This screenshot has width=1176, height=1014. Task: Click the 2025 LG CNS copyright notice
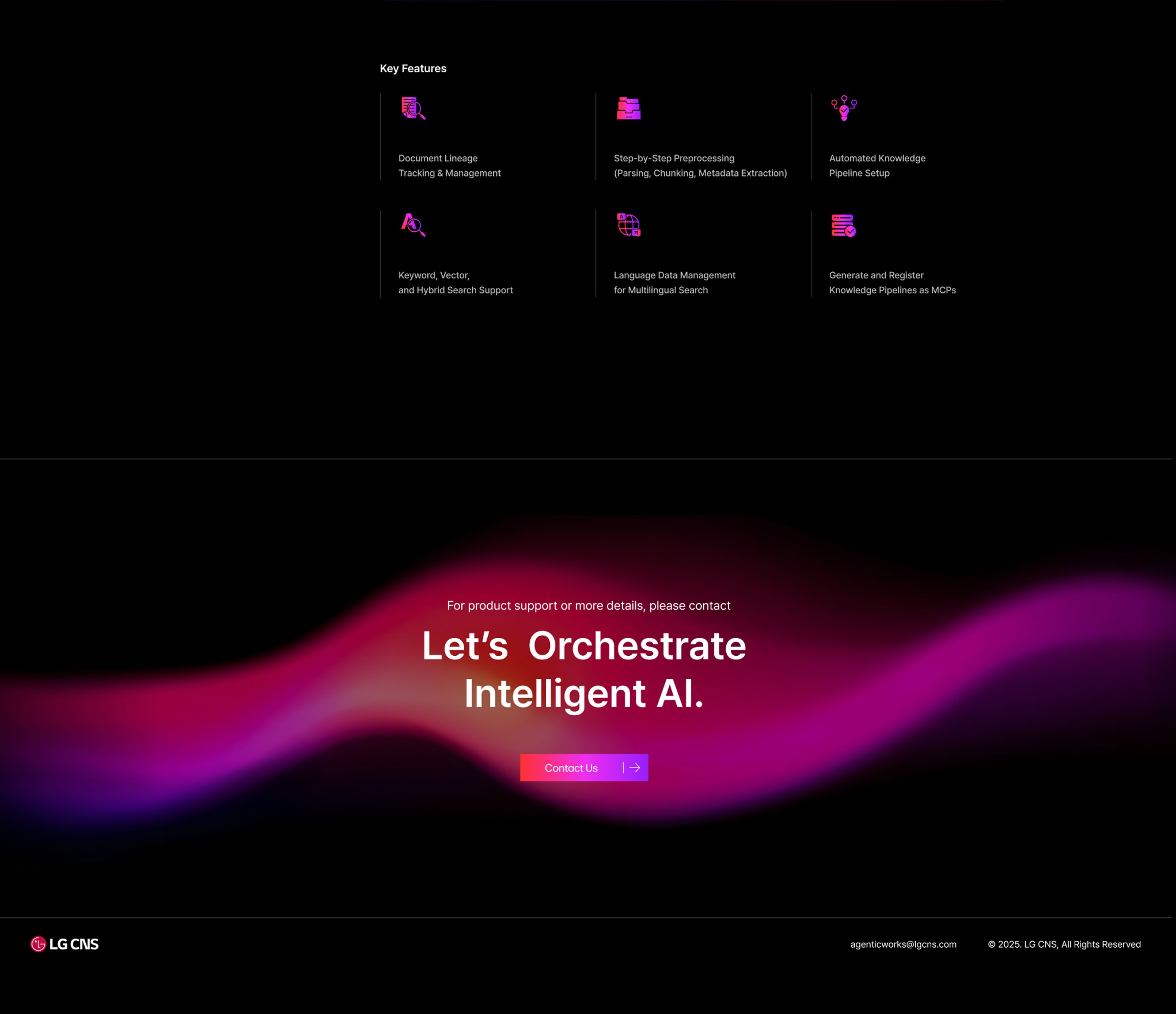tap(1064, 944)
